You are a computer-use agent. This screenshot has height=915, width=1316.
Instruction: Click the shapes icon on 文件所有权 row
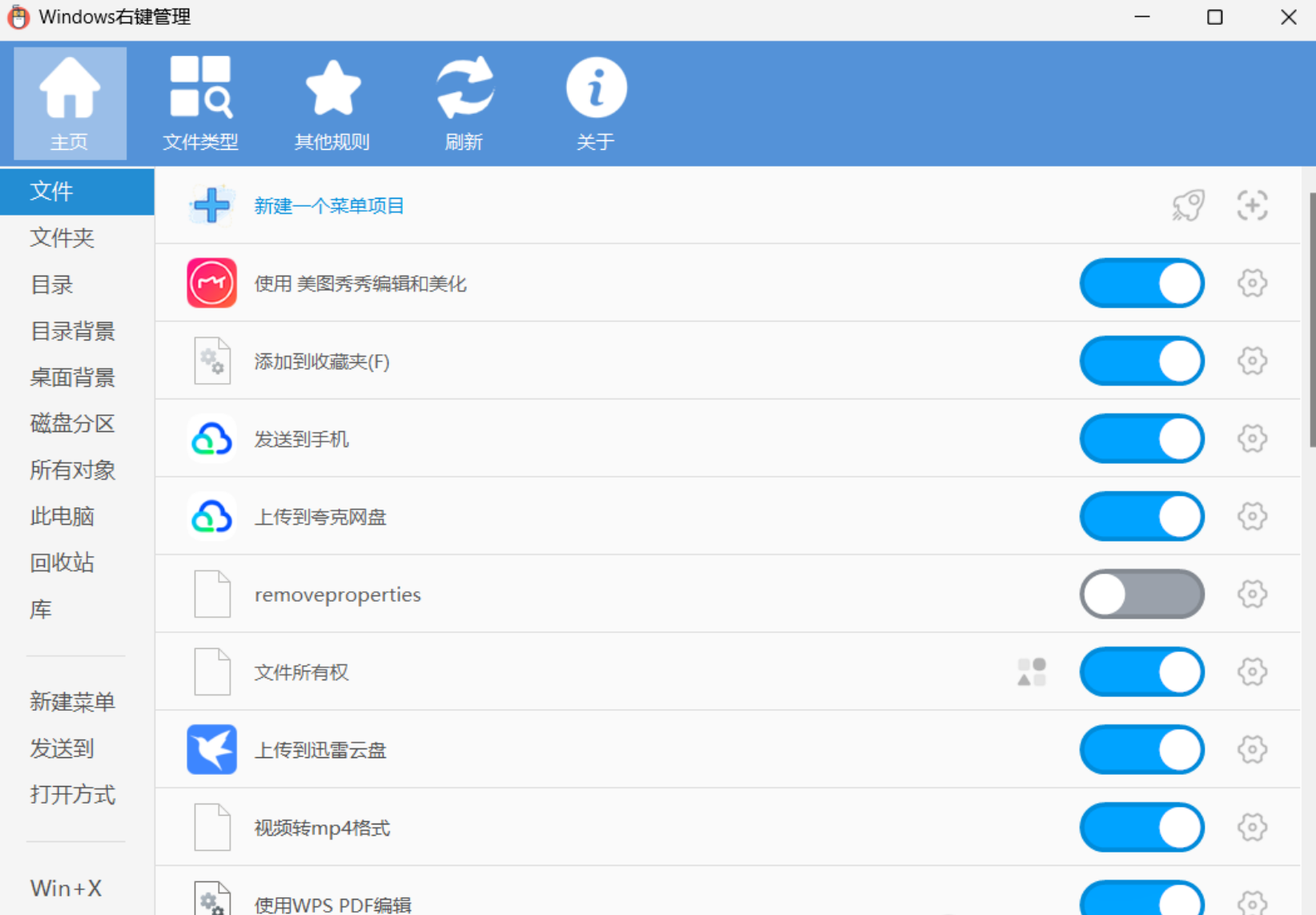click(1032, 671)
